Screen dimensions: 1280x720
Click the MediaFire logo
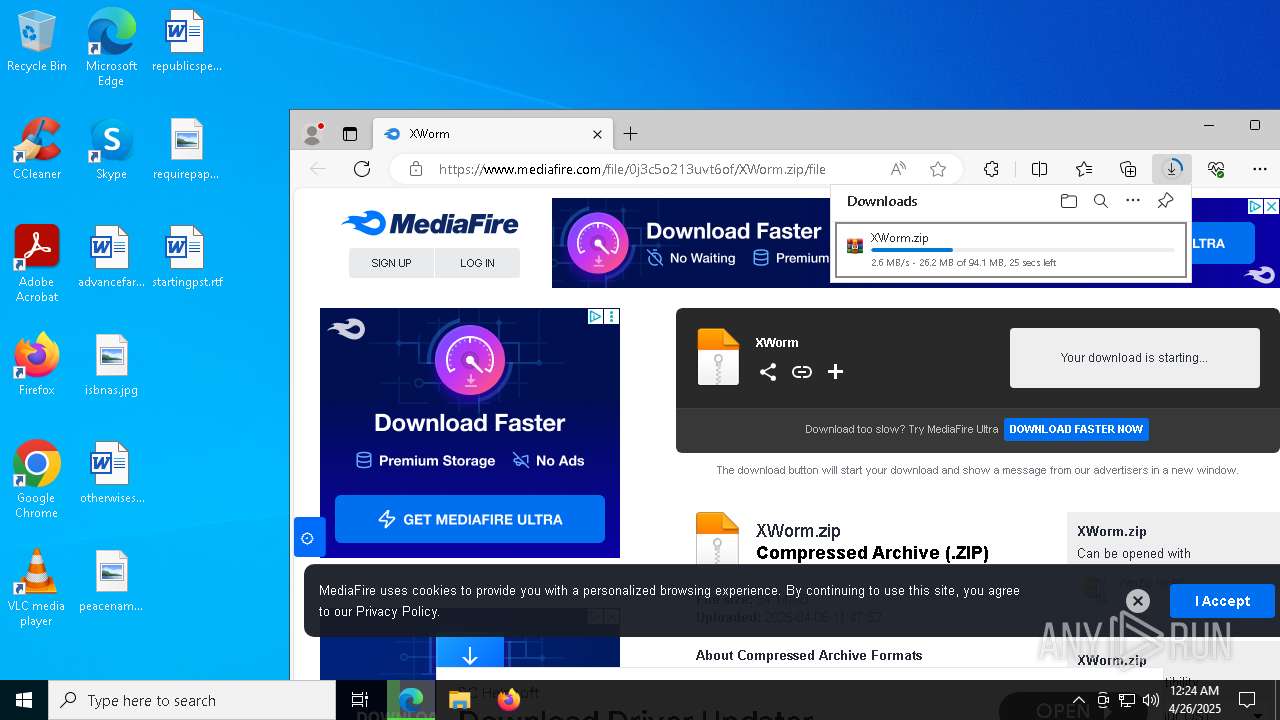pyautogui.click(x=430, y=223)
